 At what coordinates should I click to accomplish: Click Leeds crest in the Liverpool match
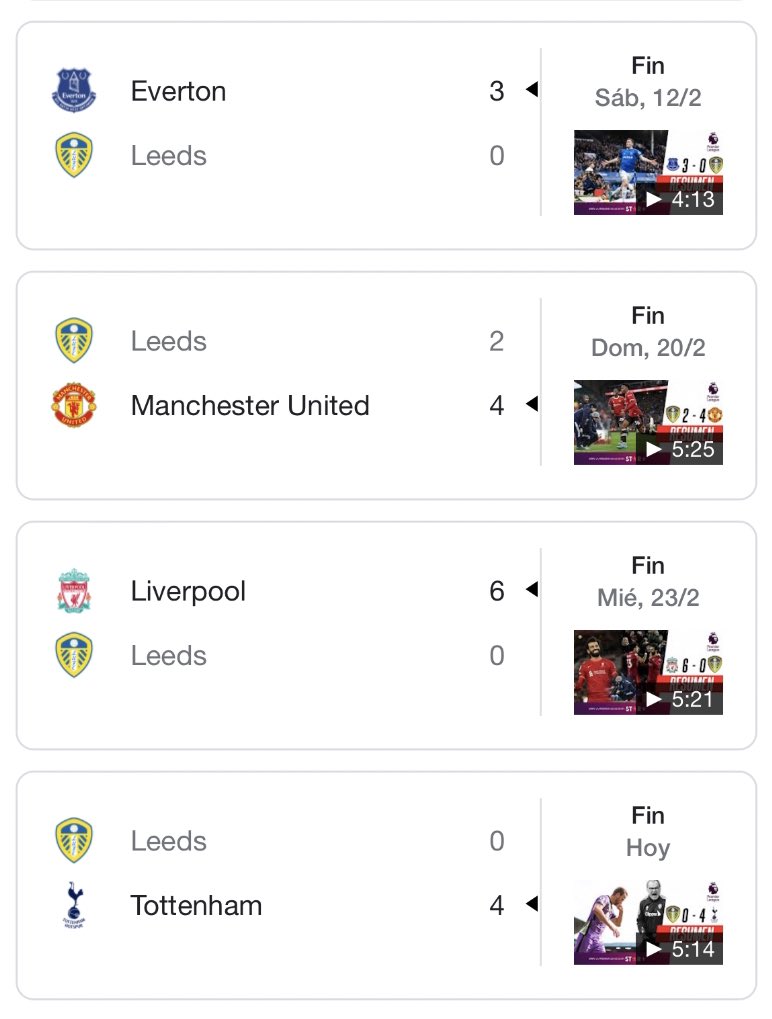74,656
